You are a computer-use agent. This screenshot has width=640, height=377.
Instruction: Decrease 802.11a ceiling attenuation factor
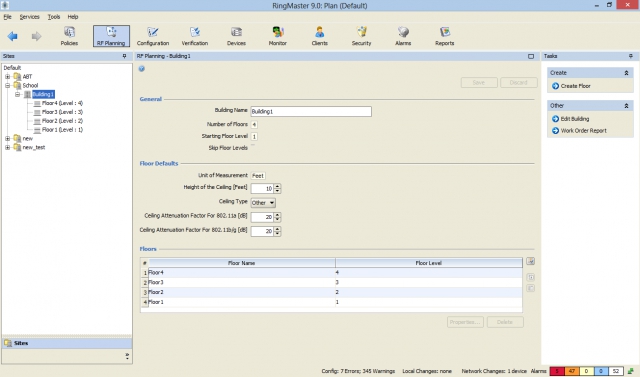point(278,220)
